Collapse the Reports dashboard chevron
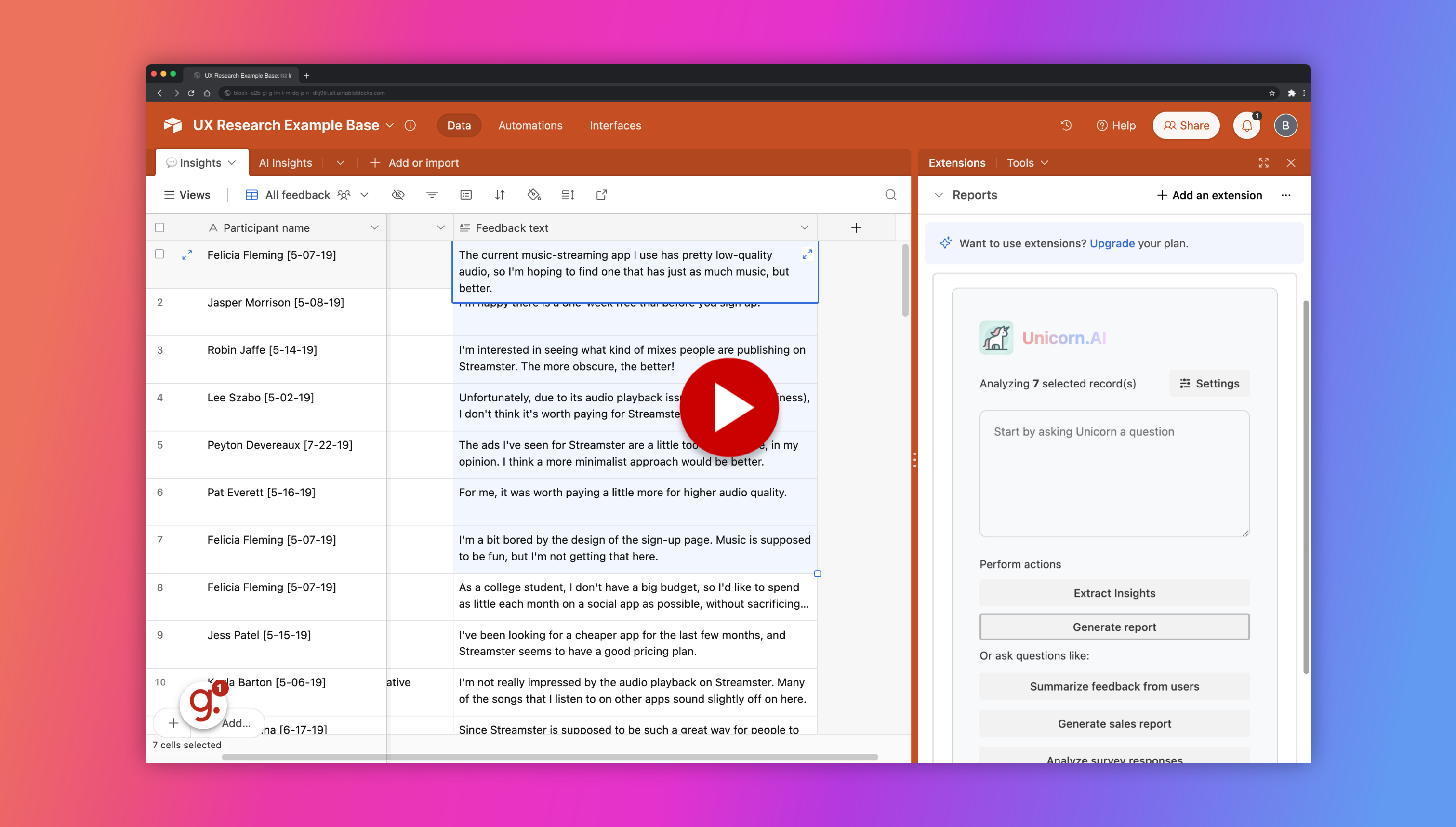 coord(939,195)
